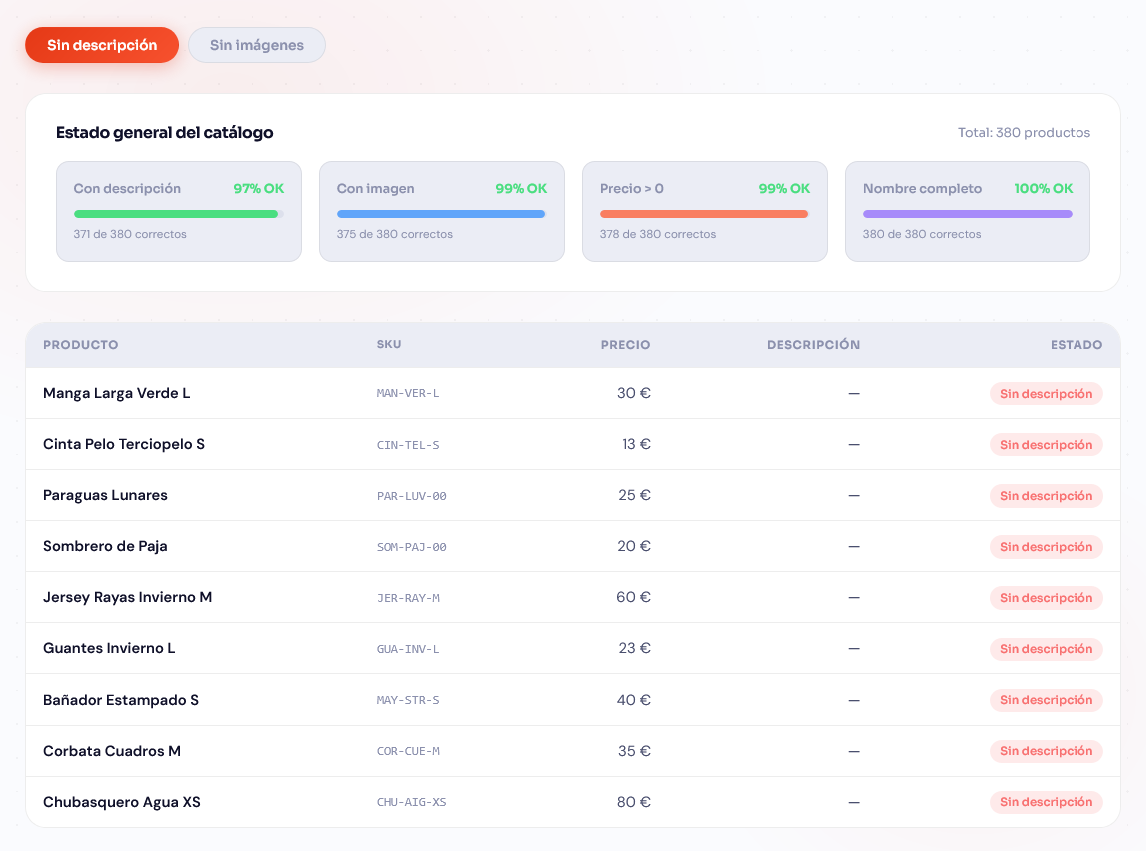1147x851 pixels.
Task: Open the 'Nombre completo' status card
Action: coord(967,211)
